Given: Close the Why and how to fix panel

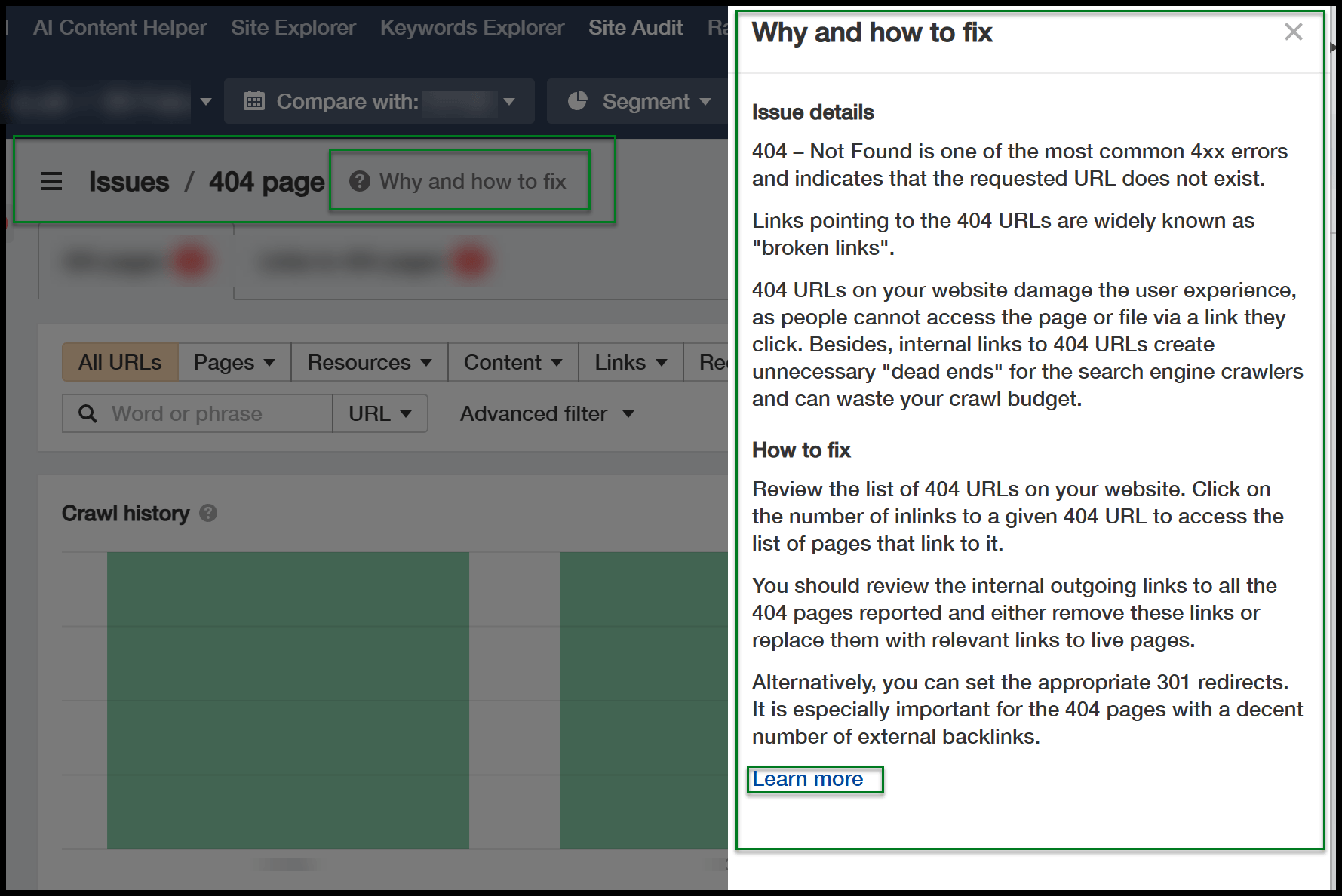Looking at the screenshot, I should pyautogui.click(x=1293, y=32).
